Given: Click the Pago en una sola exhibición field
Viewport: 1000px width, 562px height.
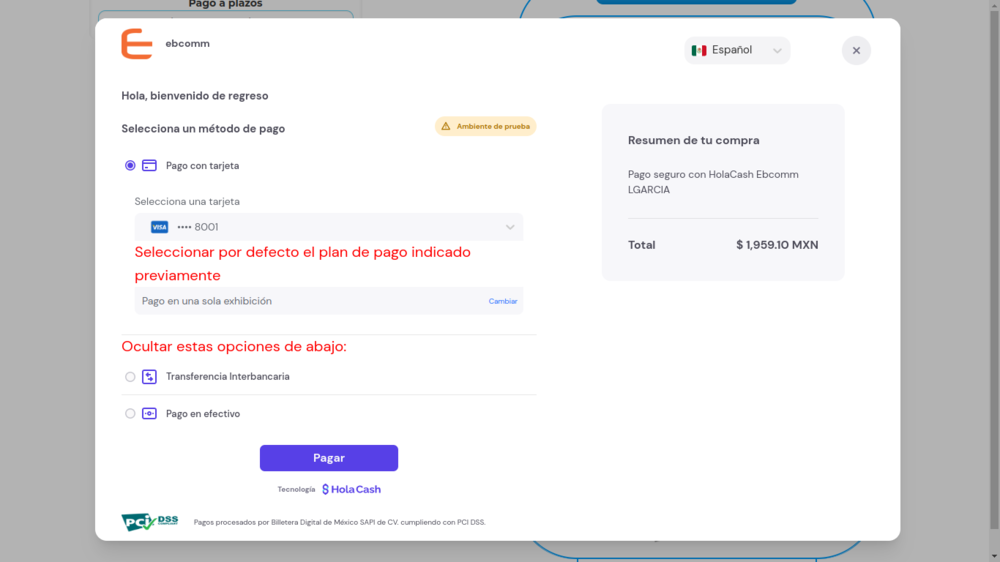Looking at the screenshot, I should click(x=300, y=301).
